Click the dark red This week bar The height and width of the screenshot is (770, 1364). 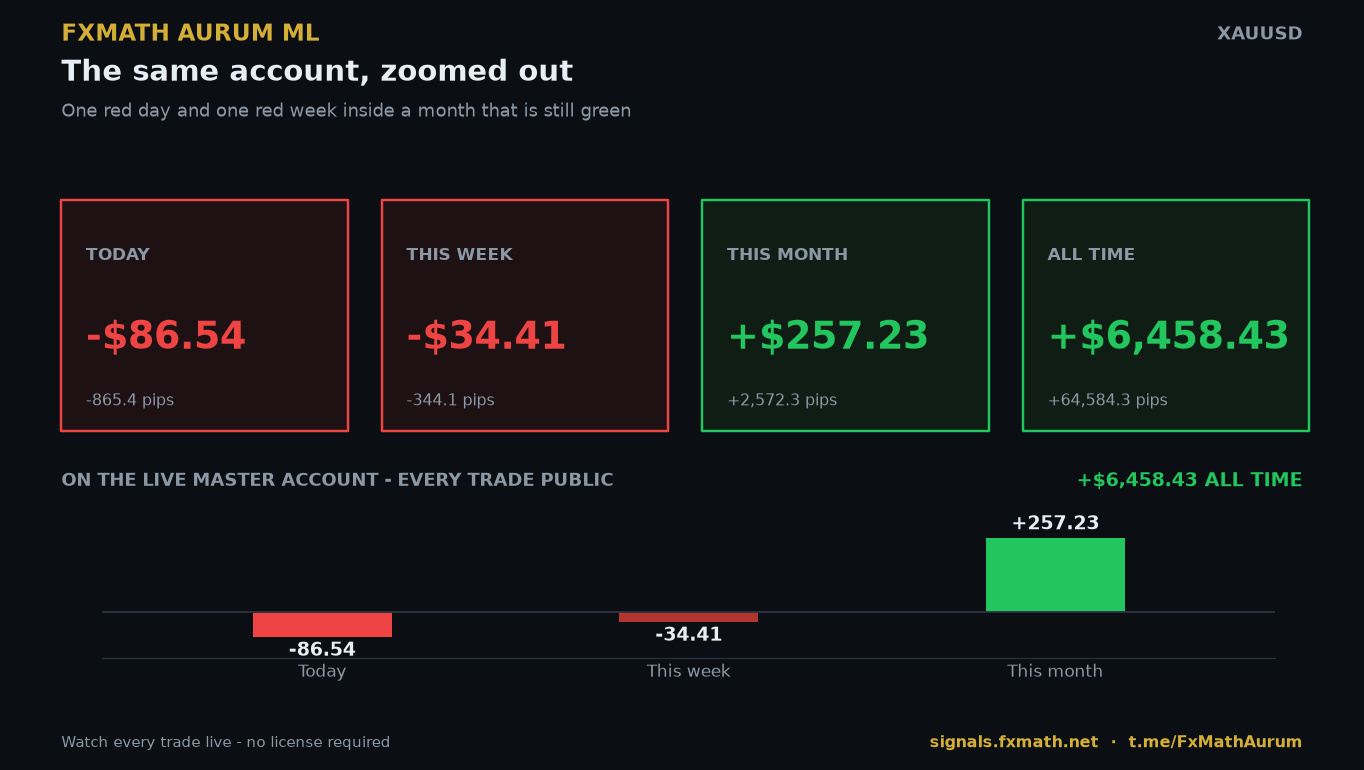(x=688, y=617)
